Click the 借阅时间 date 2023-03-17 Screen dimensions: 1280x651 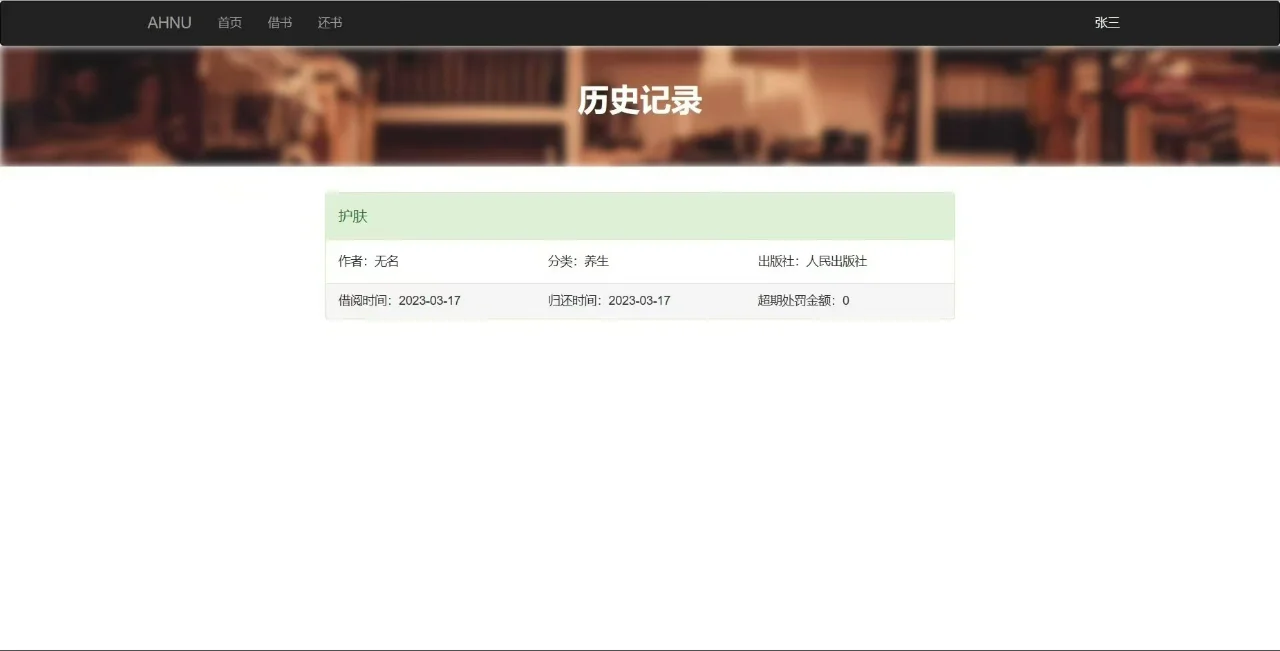coord(399,300)
